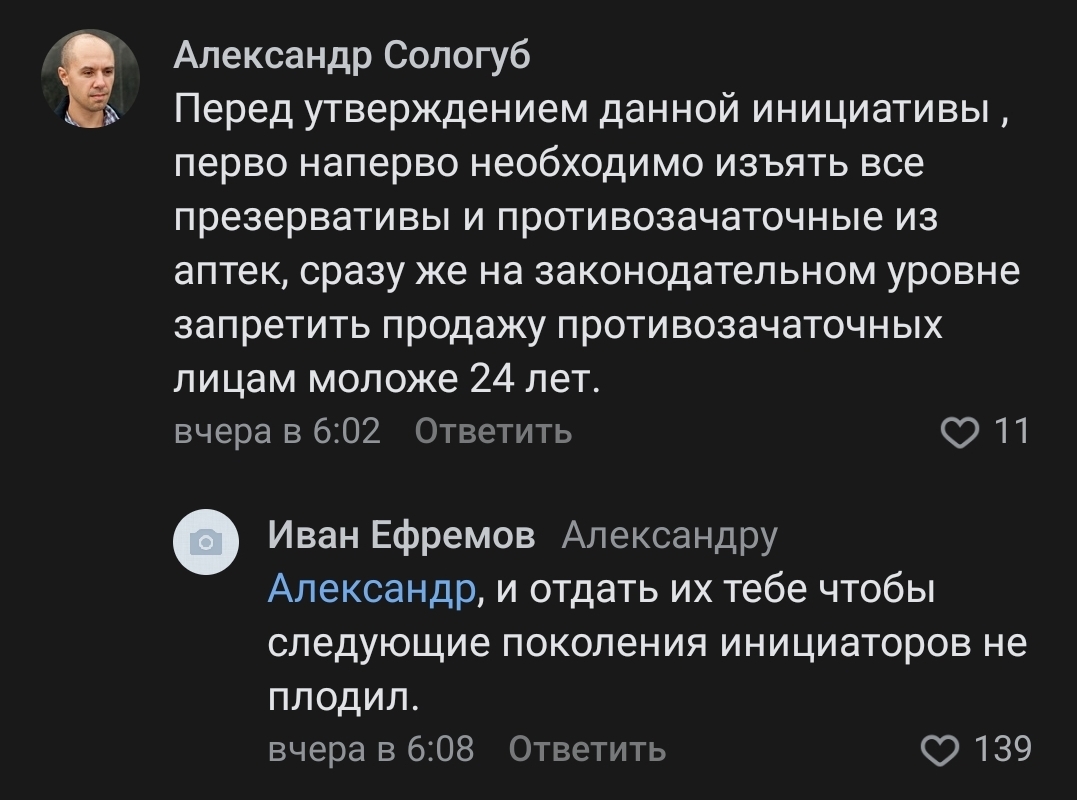Click "24 лет." in the first comment
The image size is (1077, 800).
click(533, 379)
